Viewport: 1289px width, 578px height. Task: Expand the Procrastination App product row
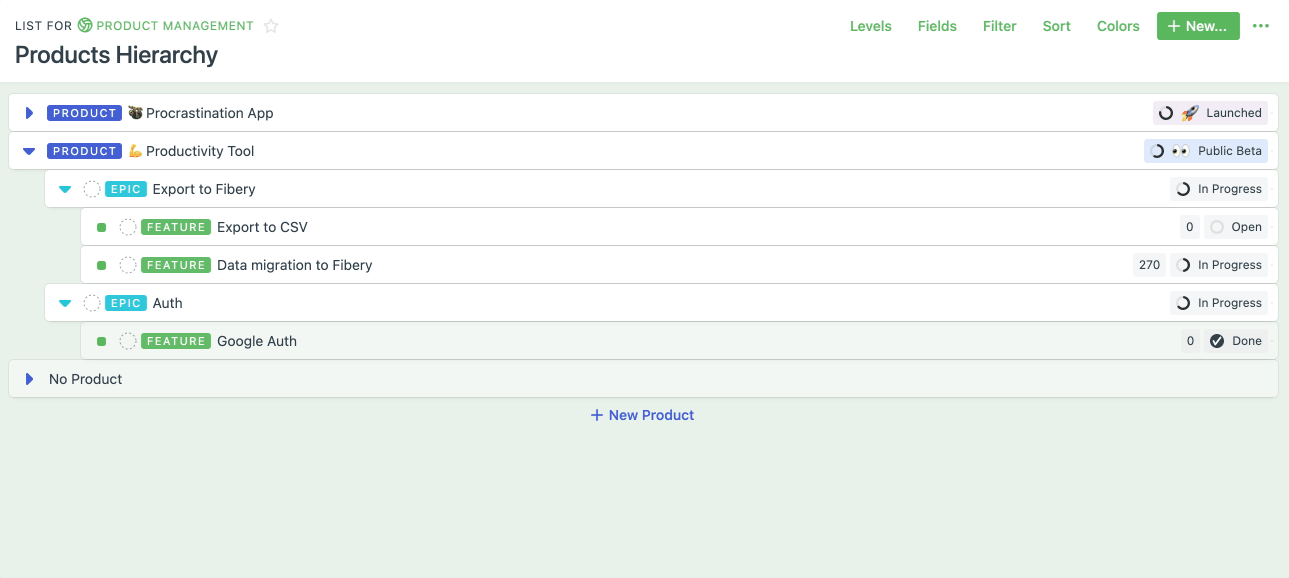tap(29, 112)
